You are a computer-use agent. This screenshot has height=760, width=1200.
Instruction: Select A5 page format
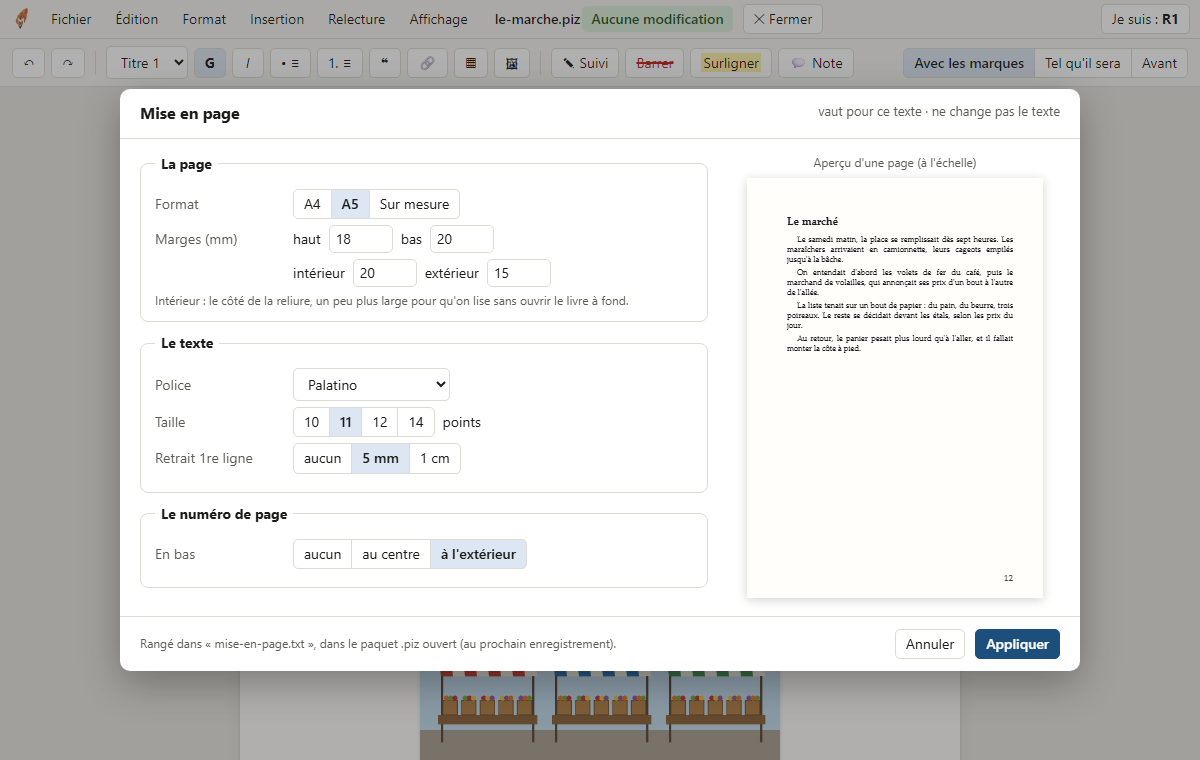tap(350, 204)
